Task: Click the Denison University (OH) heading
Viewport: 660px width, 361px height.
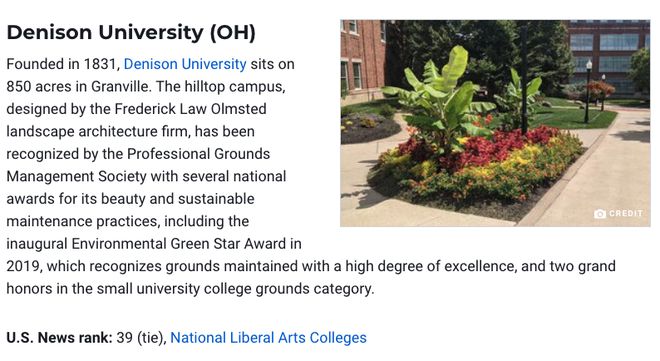Action: click(x=131, y=32)
